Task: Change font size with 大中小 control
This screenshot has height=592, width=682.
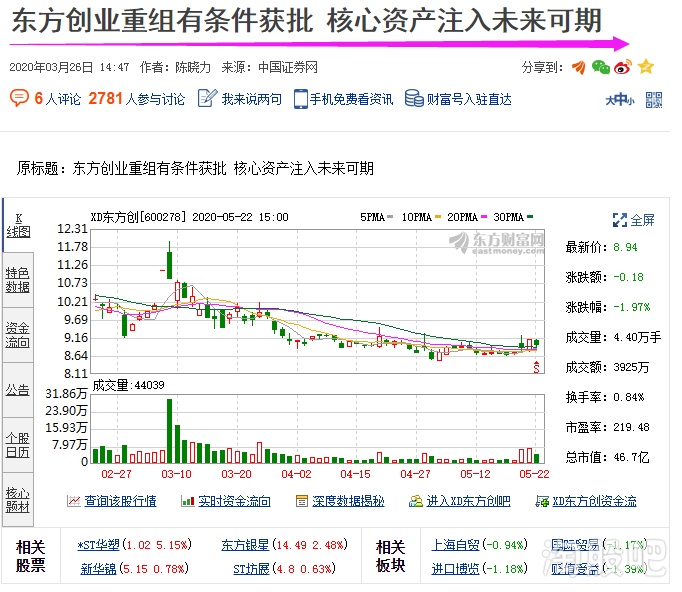Action: (x=619, y=99)
